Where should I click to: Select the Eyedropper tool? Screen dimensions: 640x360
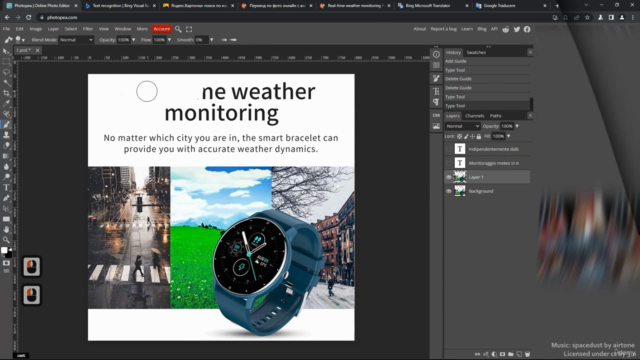coord(6,104)
